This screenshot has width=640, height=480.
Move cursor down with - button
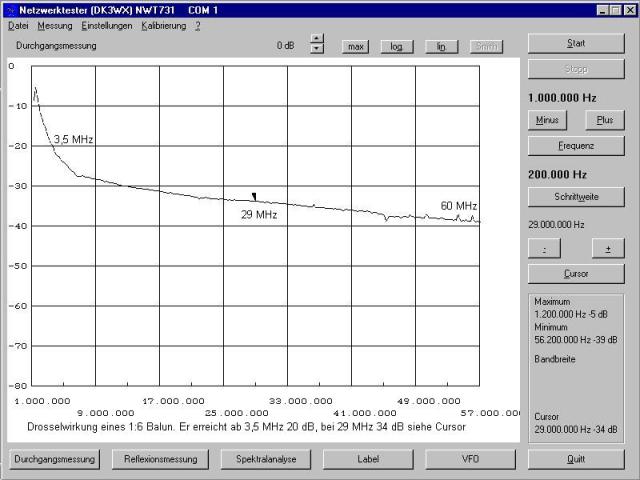tap(544, 248)
